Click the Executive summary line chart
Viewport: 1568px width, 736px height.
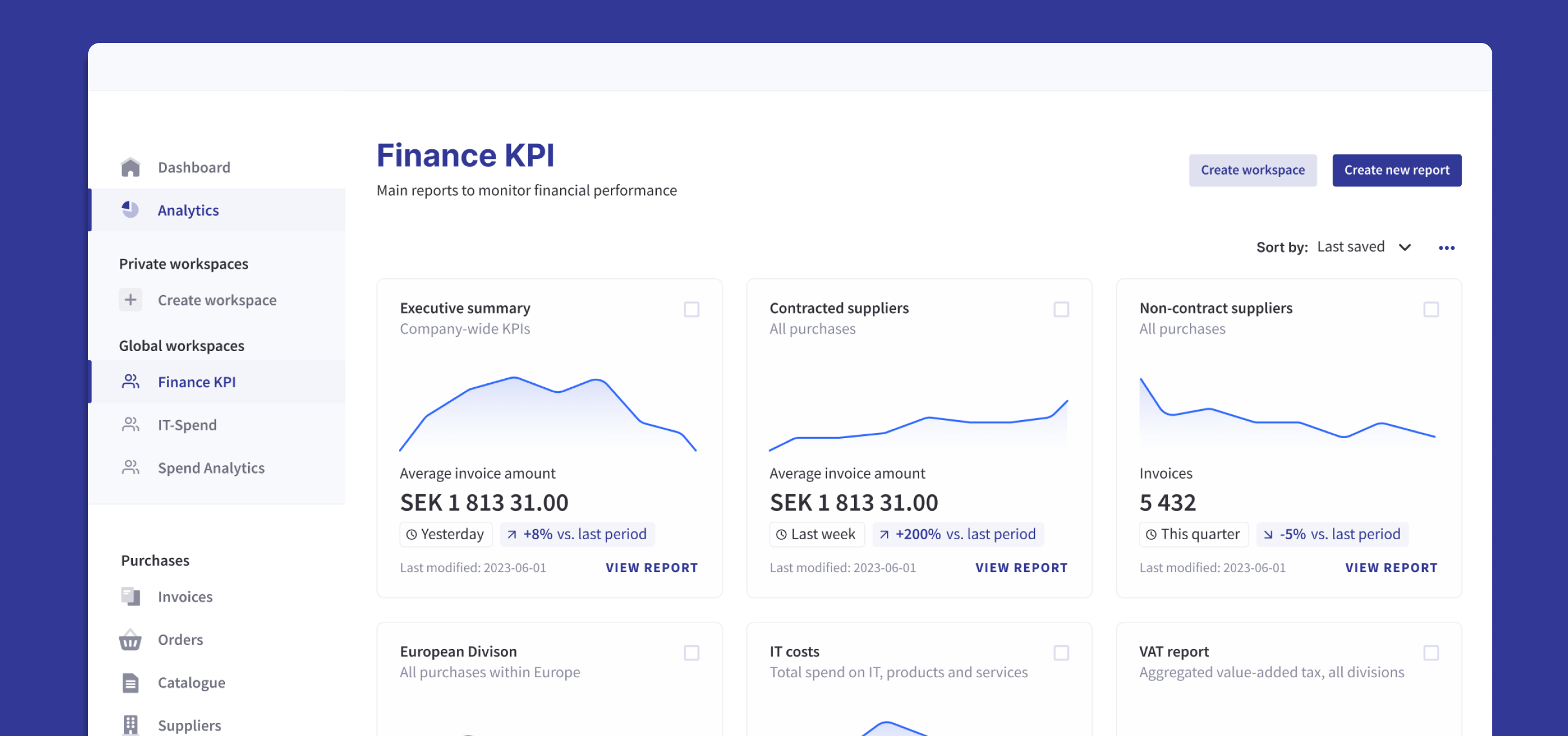[x=548, y=414]
